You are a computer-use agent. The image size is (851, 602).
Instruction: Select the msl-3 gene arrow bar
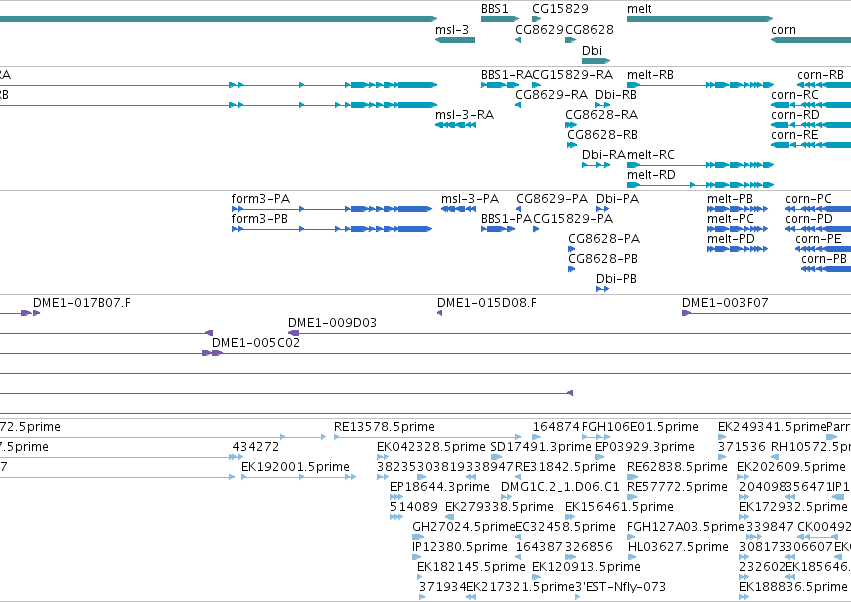tap(455, 40)
